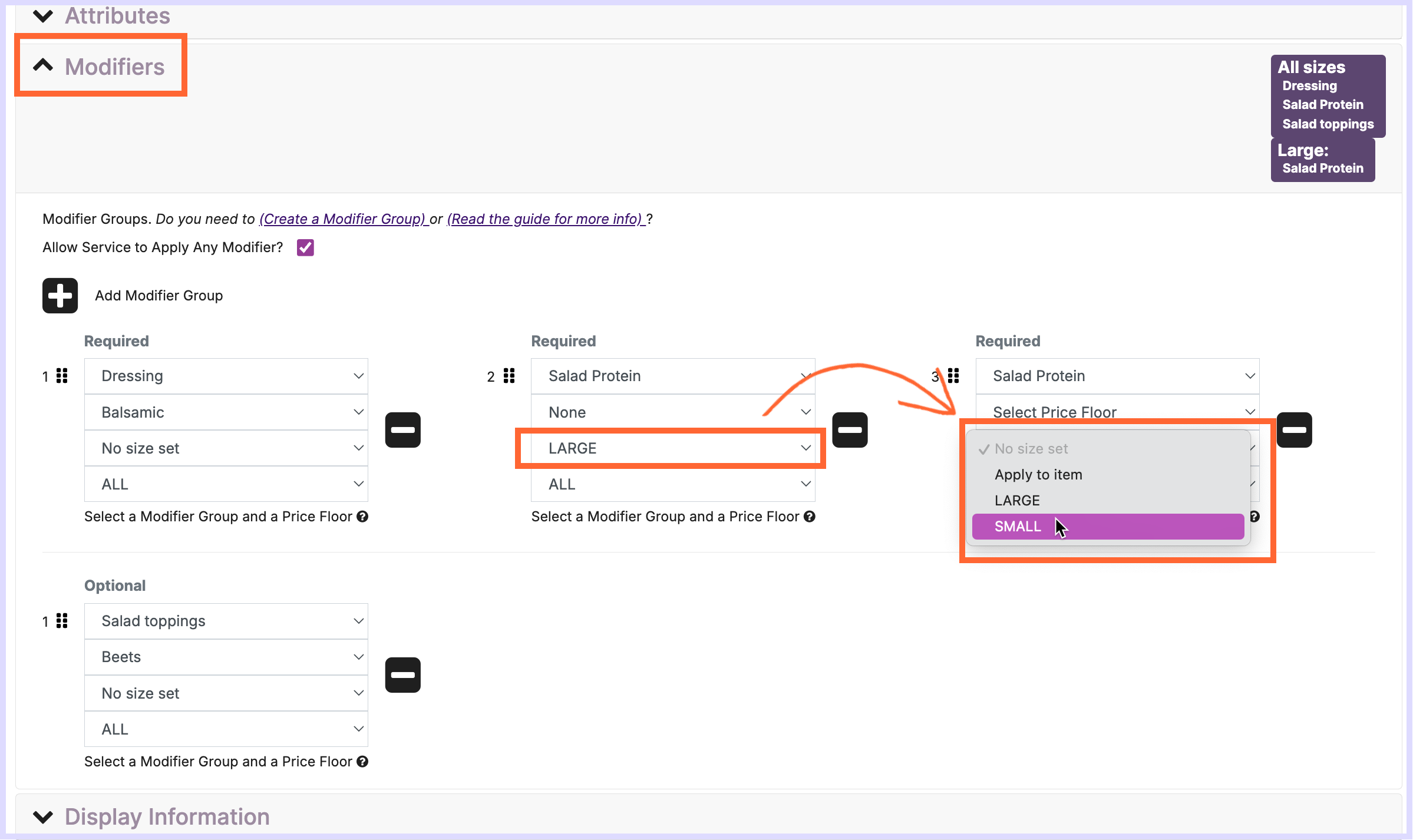Pick LARGE in the open size list
This screenshot has width=1413, height=840.
click(1017, 501)
